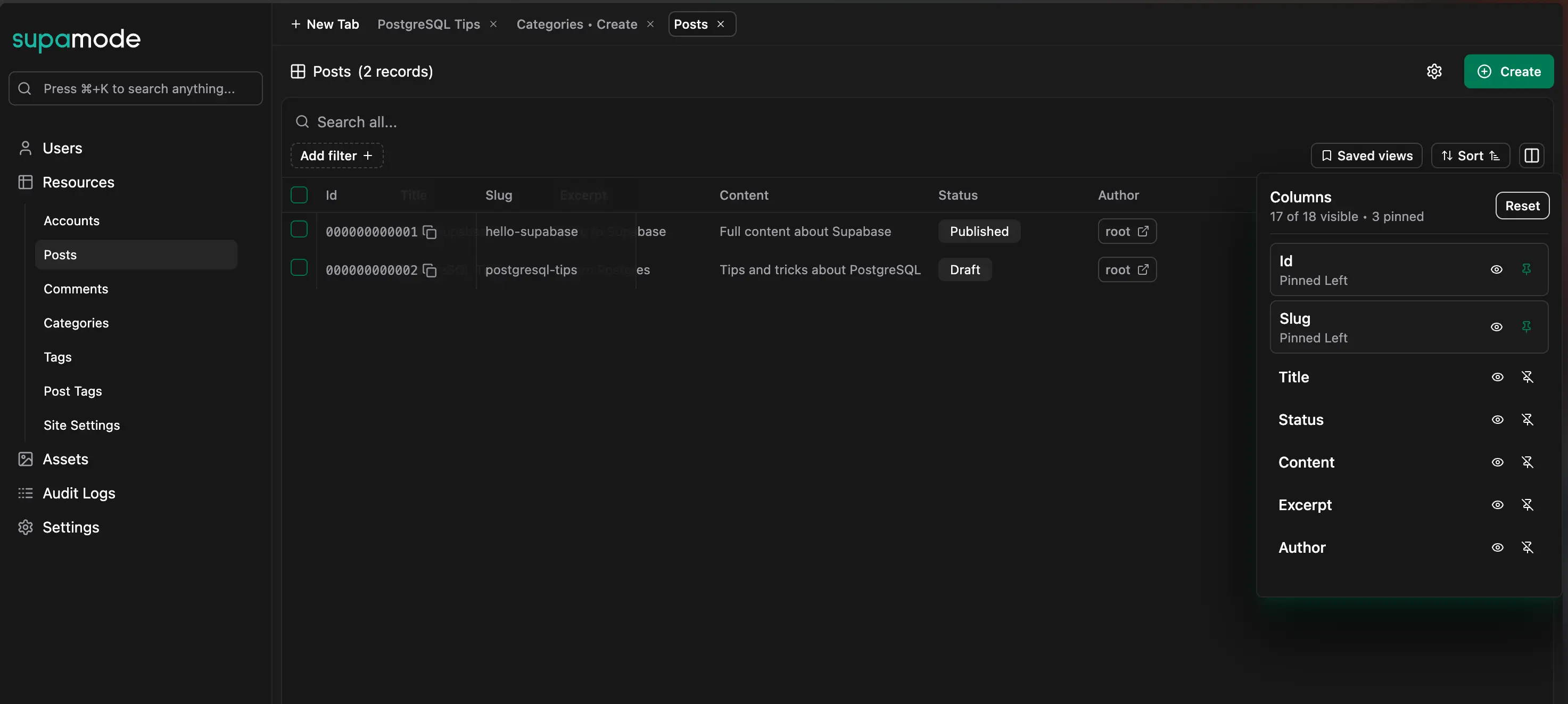Switch to the PostgreSQL Tips tab
The width and height of the screenshot is (1568, 704).
[428, 24]
